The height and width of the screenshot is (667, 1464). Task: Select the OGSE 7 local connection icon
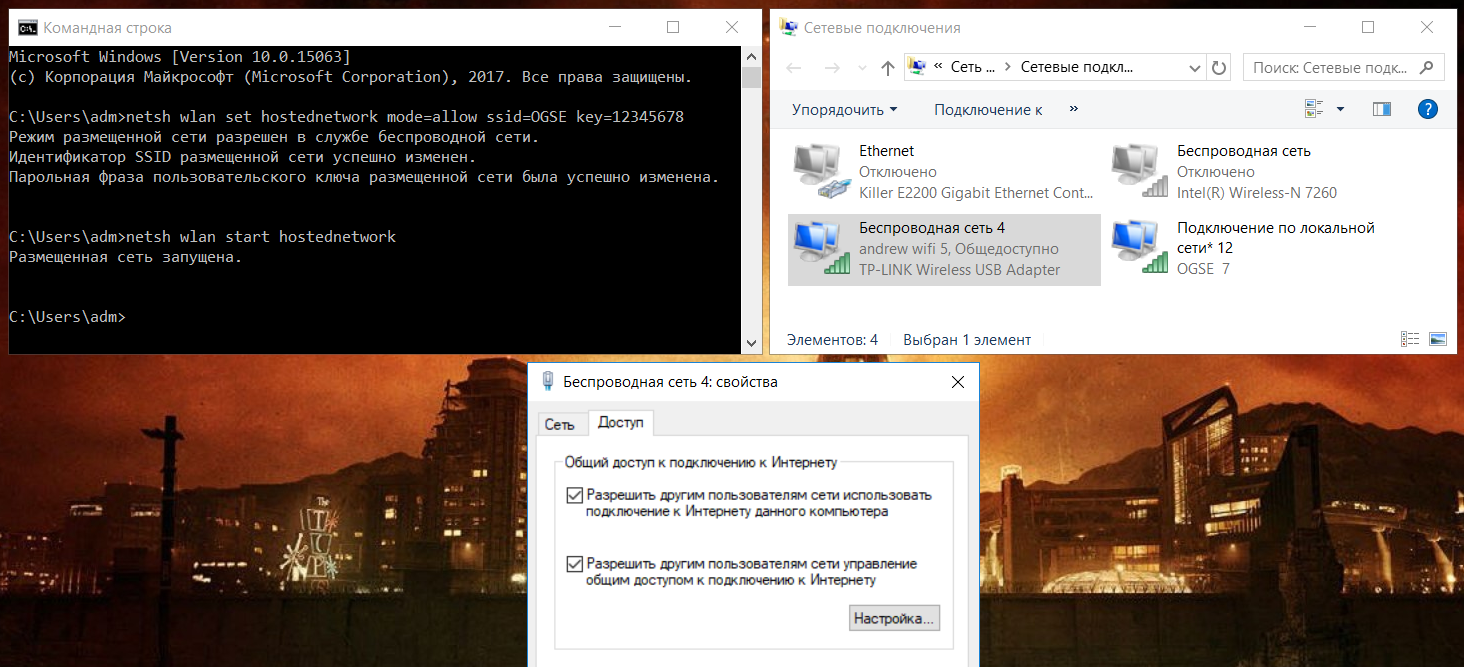point(1140,248)
